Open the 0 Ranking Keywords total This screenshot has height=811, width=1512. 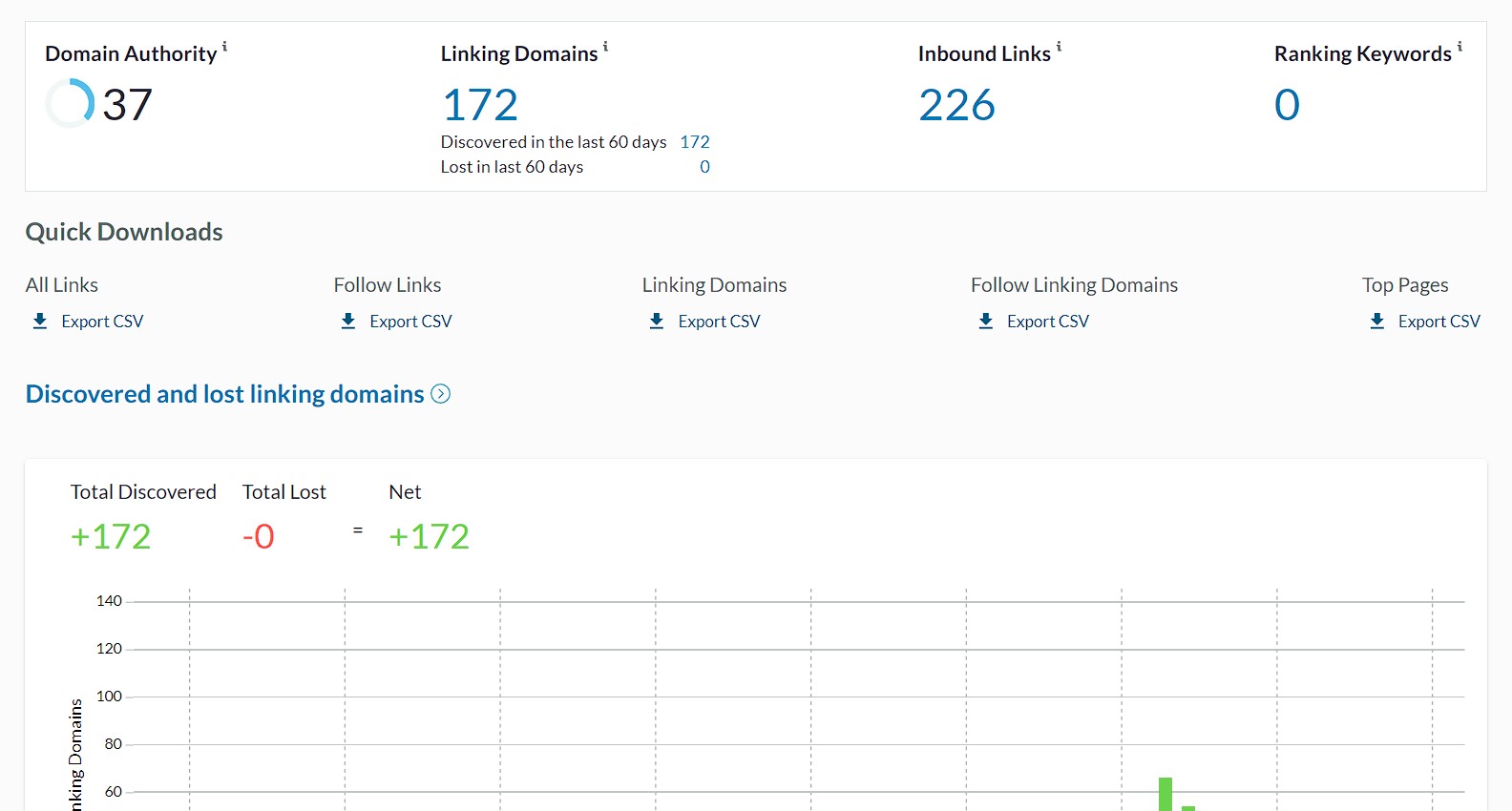[1287, 105]
